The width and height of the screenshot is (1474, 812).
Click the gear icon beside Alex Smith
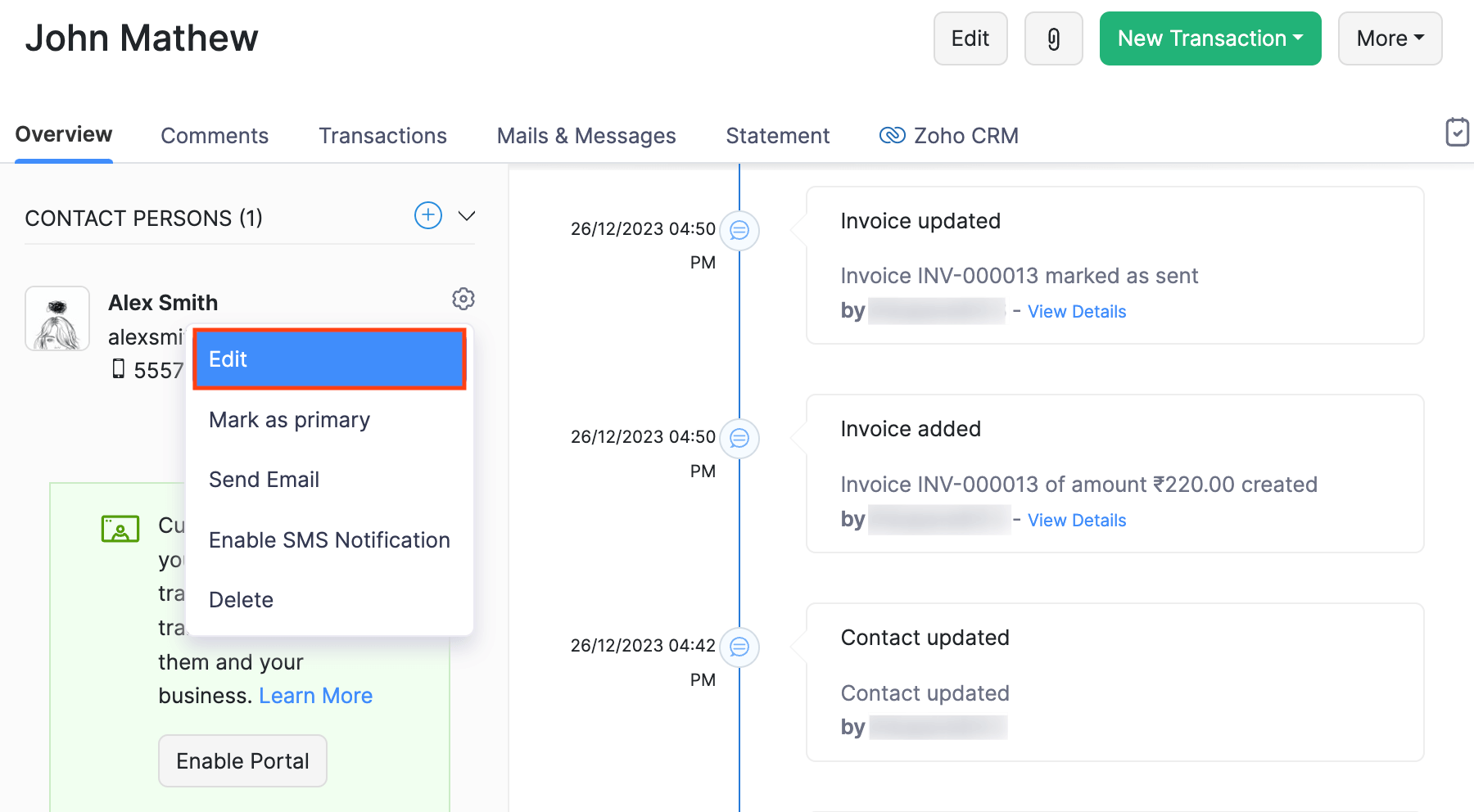tap(463, 299)
